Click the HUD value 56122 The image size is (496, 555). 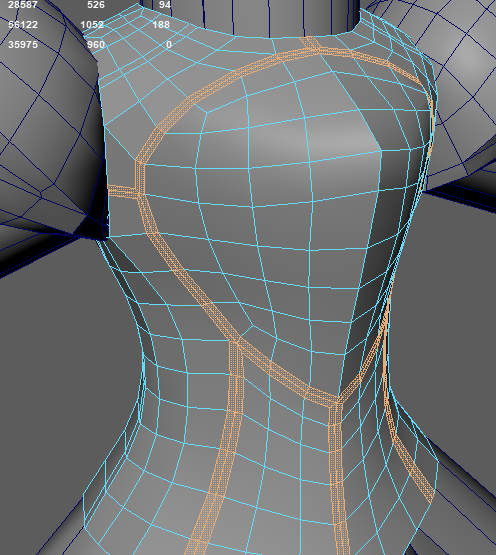tap(23, 25)
